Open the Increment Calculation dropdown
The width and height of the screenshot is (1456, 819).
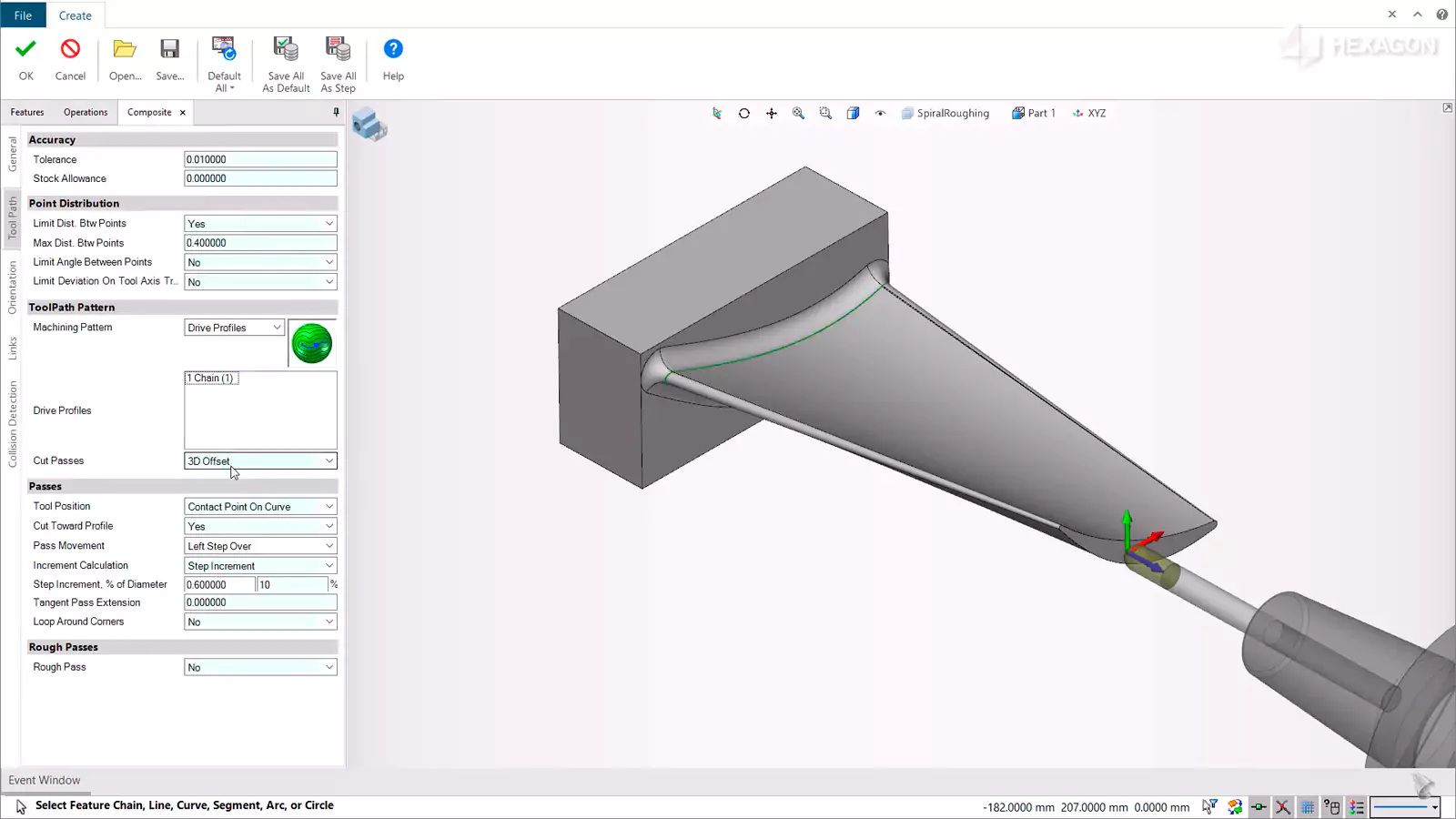coord(260,566)
